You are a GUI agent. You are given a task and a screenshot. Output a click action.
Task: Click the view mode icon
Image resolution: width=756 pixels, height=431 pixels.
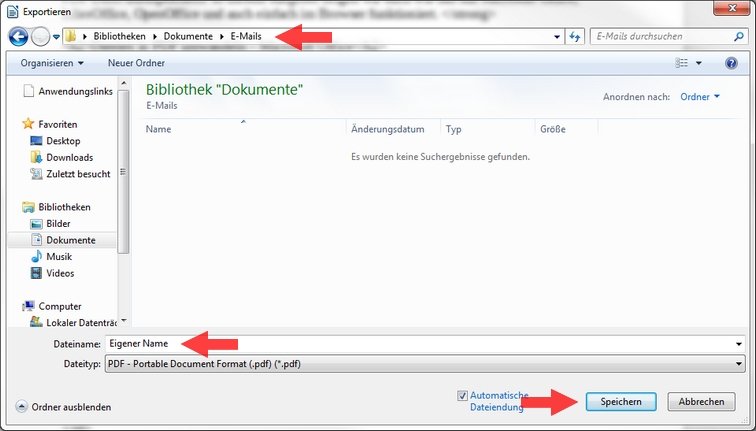click(x=683, y=63)
